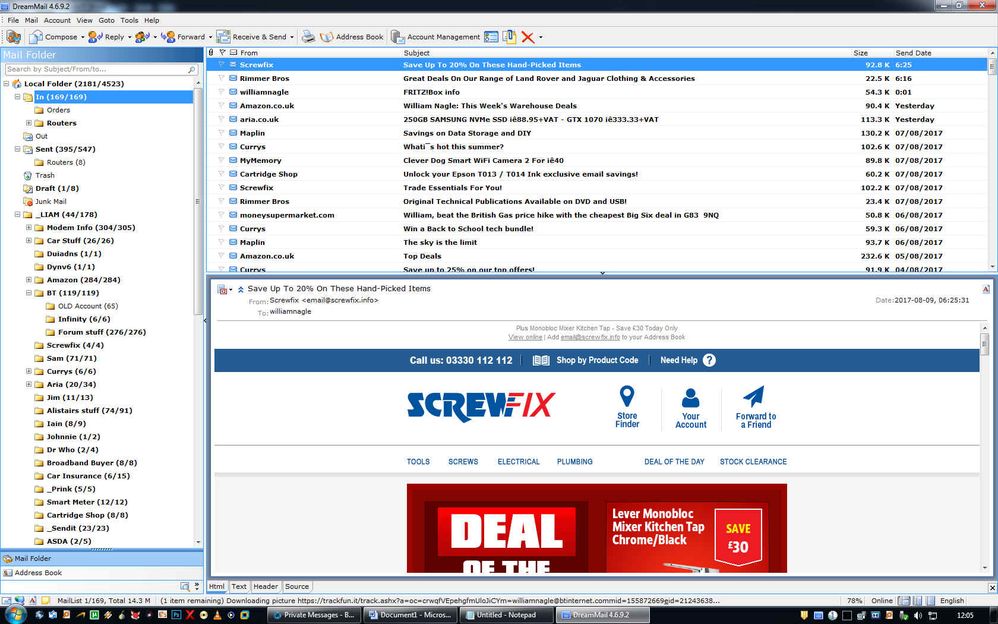Click the Compose mail icon
The height and width of the screenshot is (624, 998).
[x=36, y=37]
